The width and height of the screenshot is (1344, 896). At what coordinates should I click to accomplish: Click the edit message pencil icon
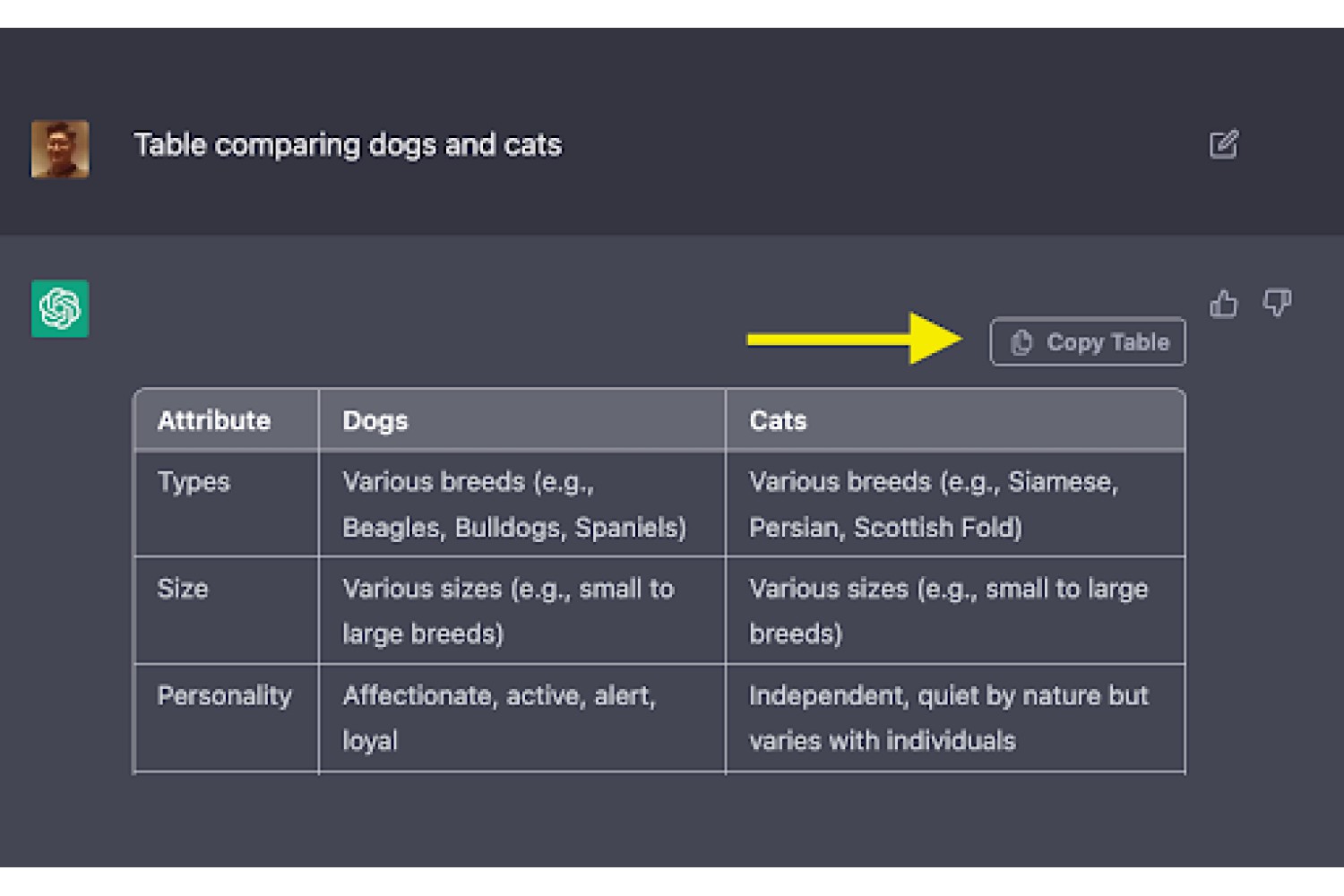1223,144
